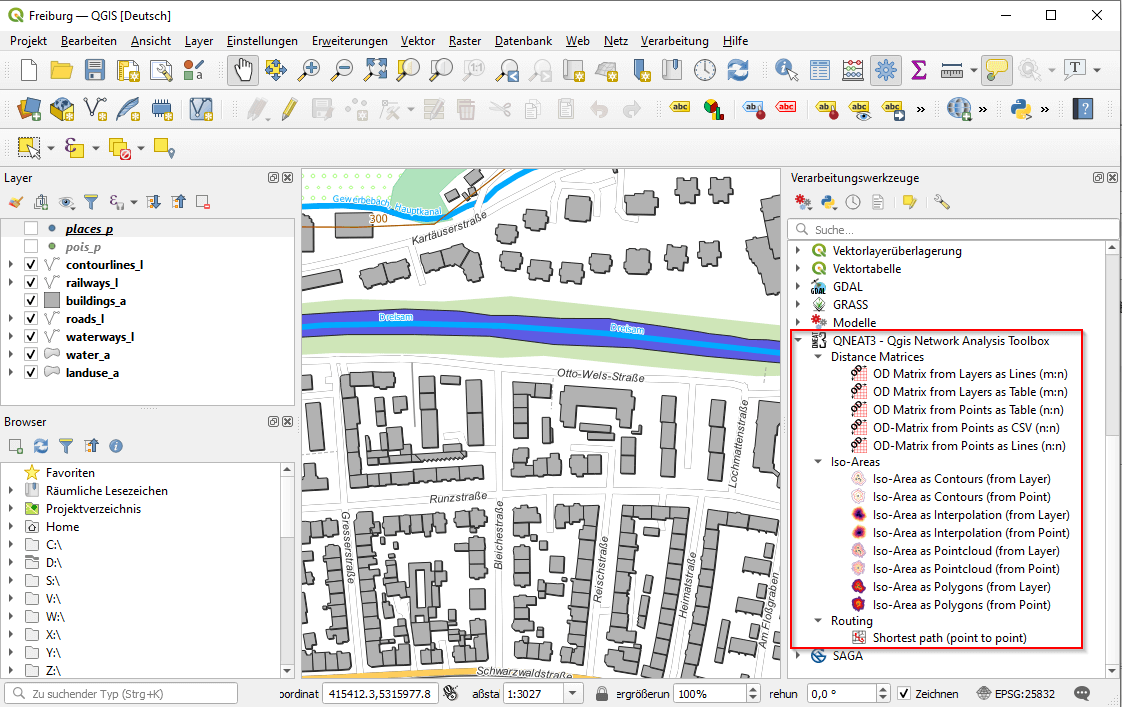Open the Erweiterungen menu
Image resolution: width=1122 pixels, height=707 pixels.
(x=349, y=41)
